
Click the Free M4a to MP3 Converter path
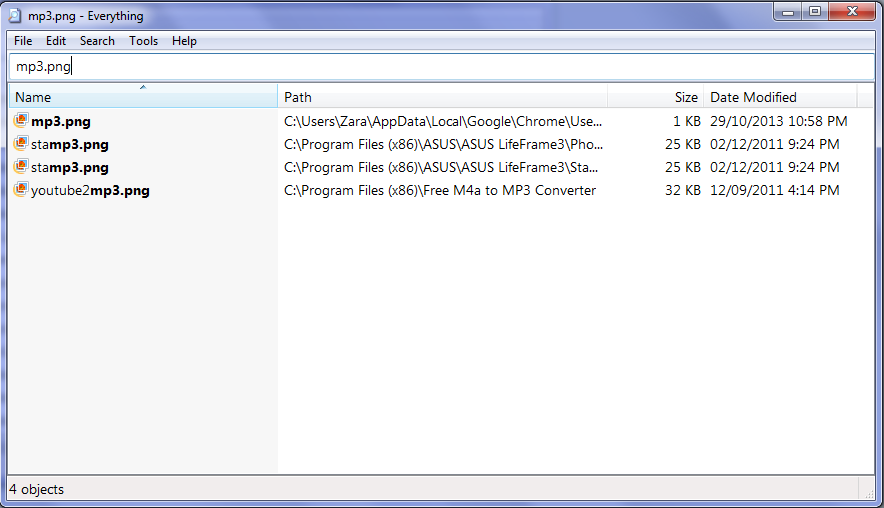click(x=440, y=191)
